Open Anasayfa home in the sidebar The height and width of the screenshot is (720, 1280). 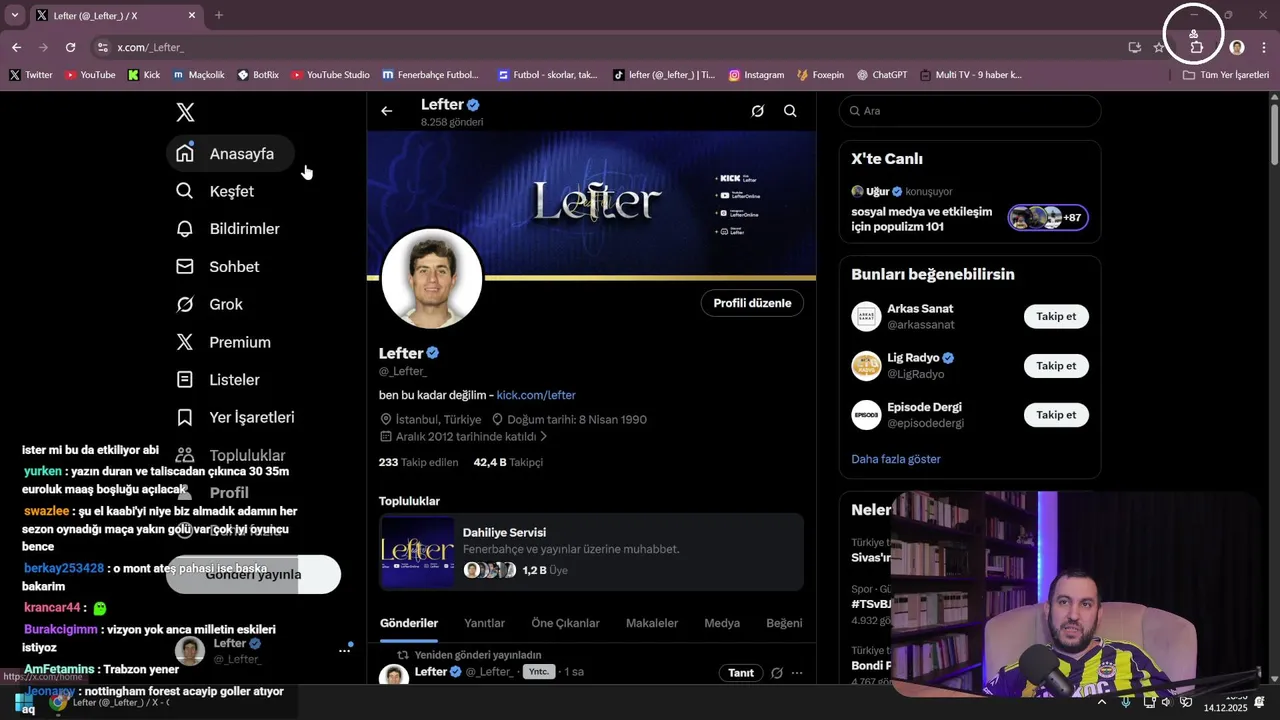[230, 154]
